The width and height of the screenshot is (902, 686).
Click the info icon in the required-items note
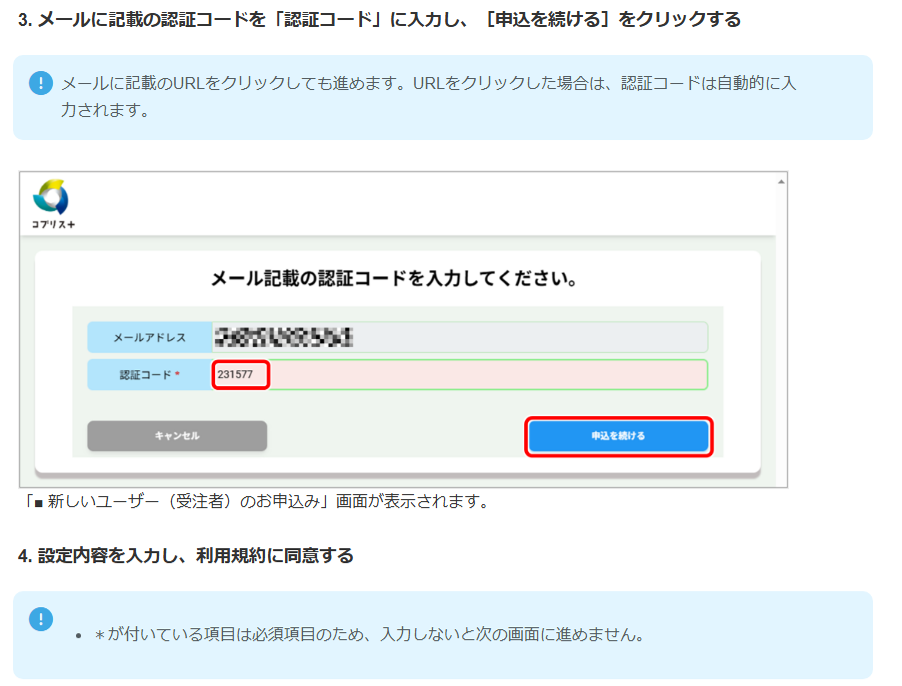coord(41,619)
